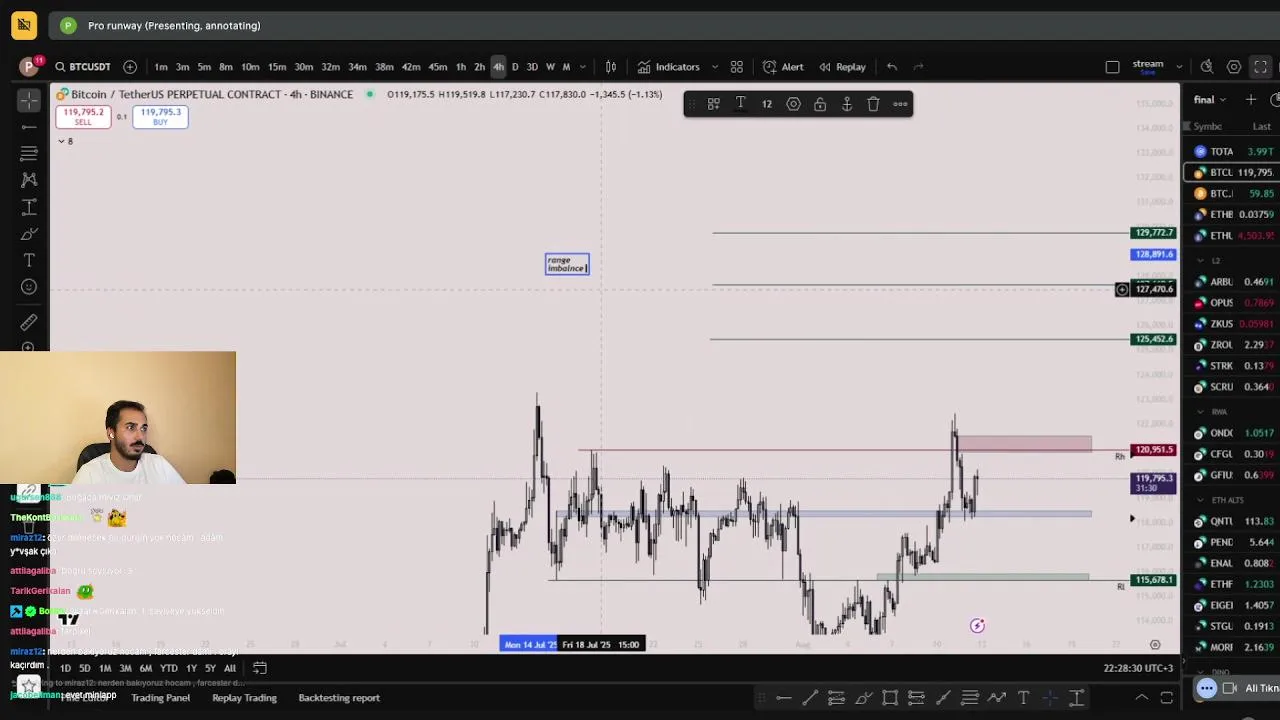
Task: Select the 1h timeframe
Action: click(x=461, y=67)
